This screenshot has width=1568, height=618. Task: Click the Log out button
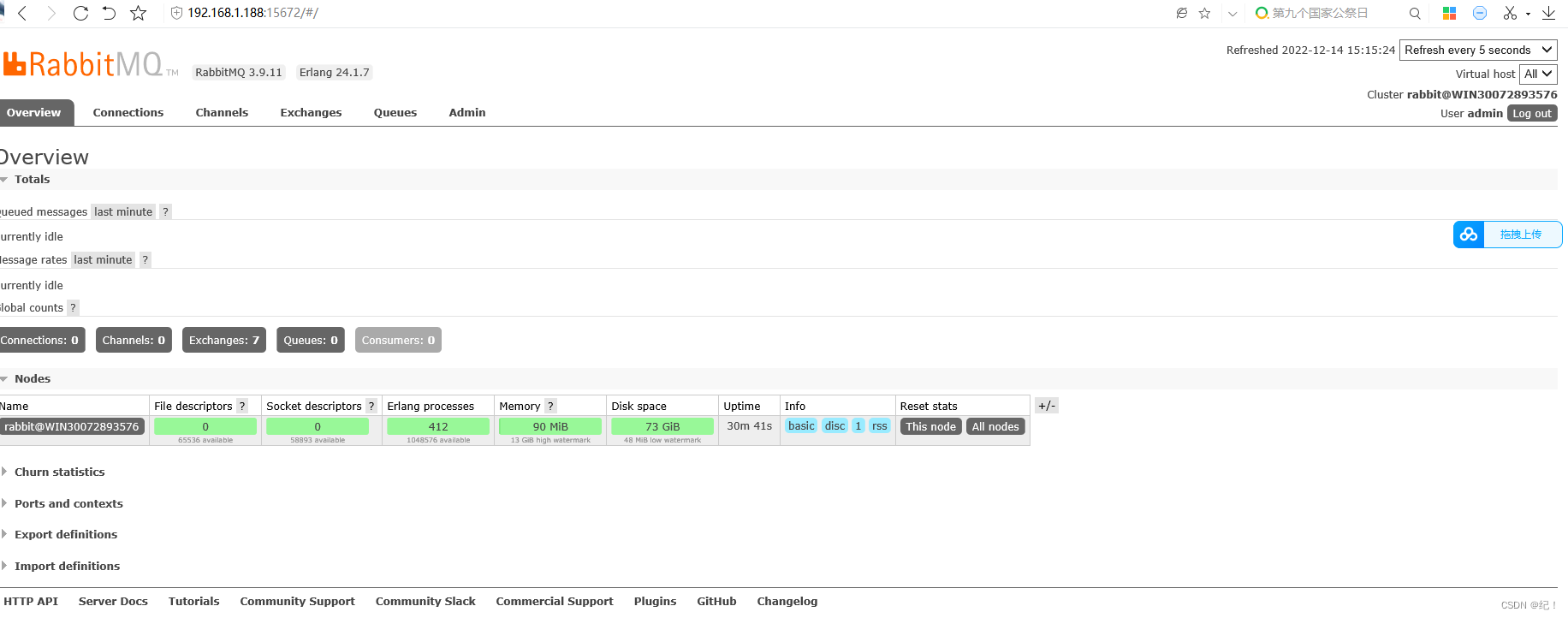click(x=1532, y=113)
